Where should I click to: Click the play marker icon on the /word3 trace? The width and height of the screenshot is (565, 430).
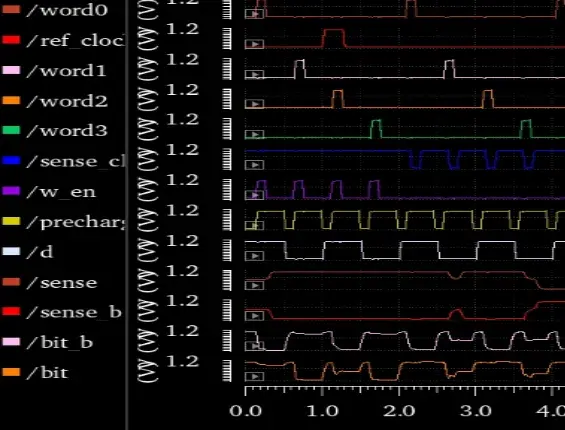pos(254,135)
